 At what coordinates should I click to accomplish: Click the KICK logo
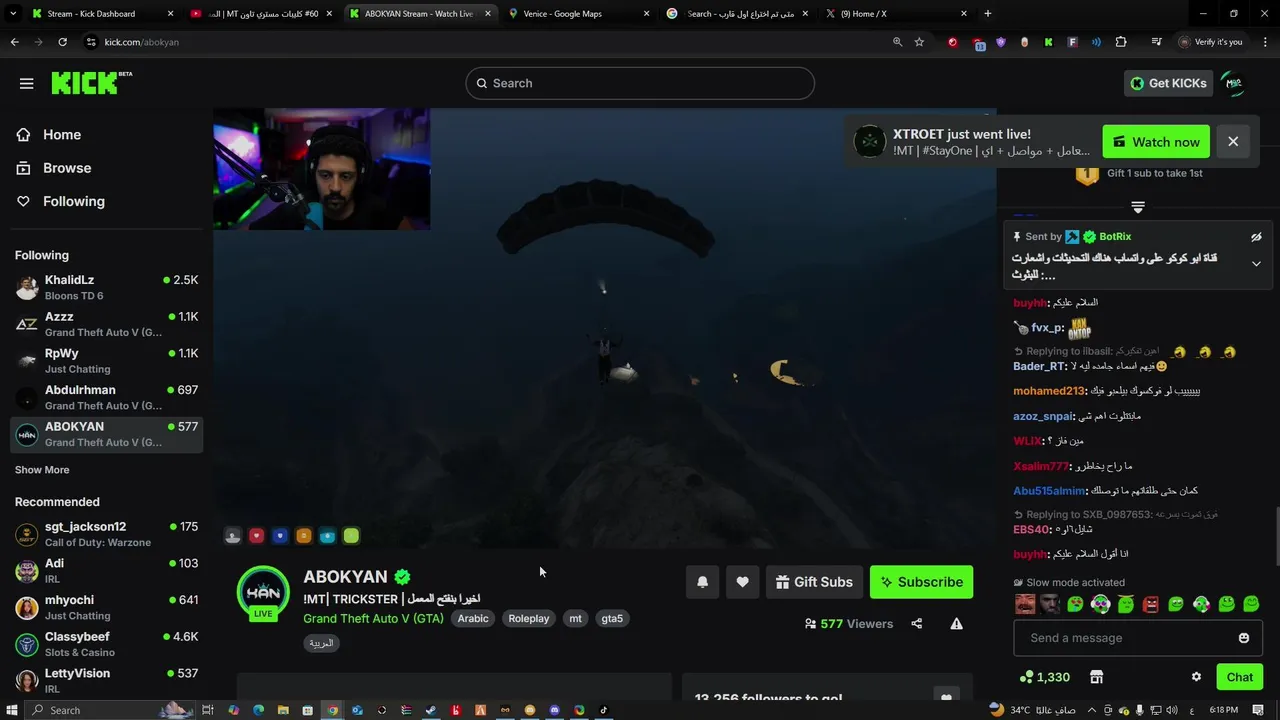tap(91, 83)
